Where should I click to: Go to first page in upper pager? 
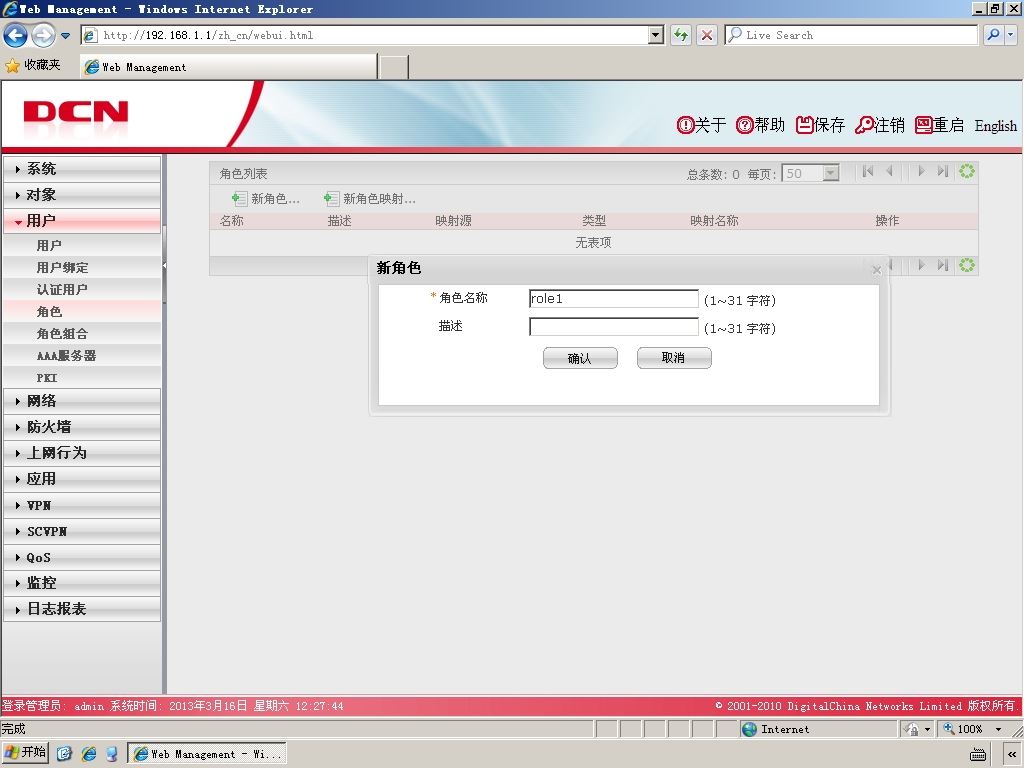coord(867,172)
